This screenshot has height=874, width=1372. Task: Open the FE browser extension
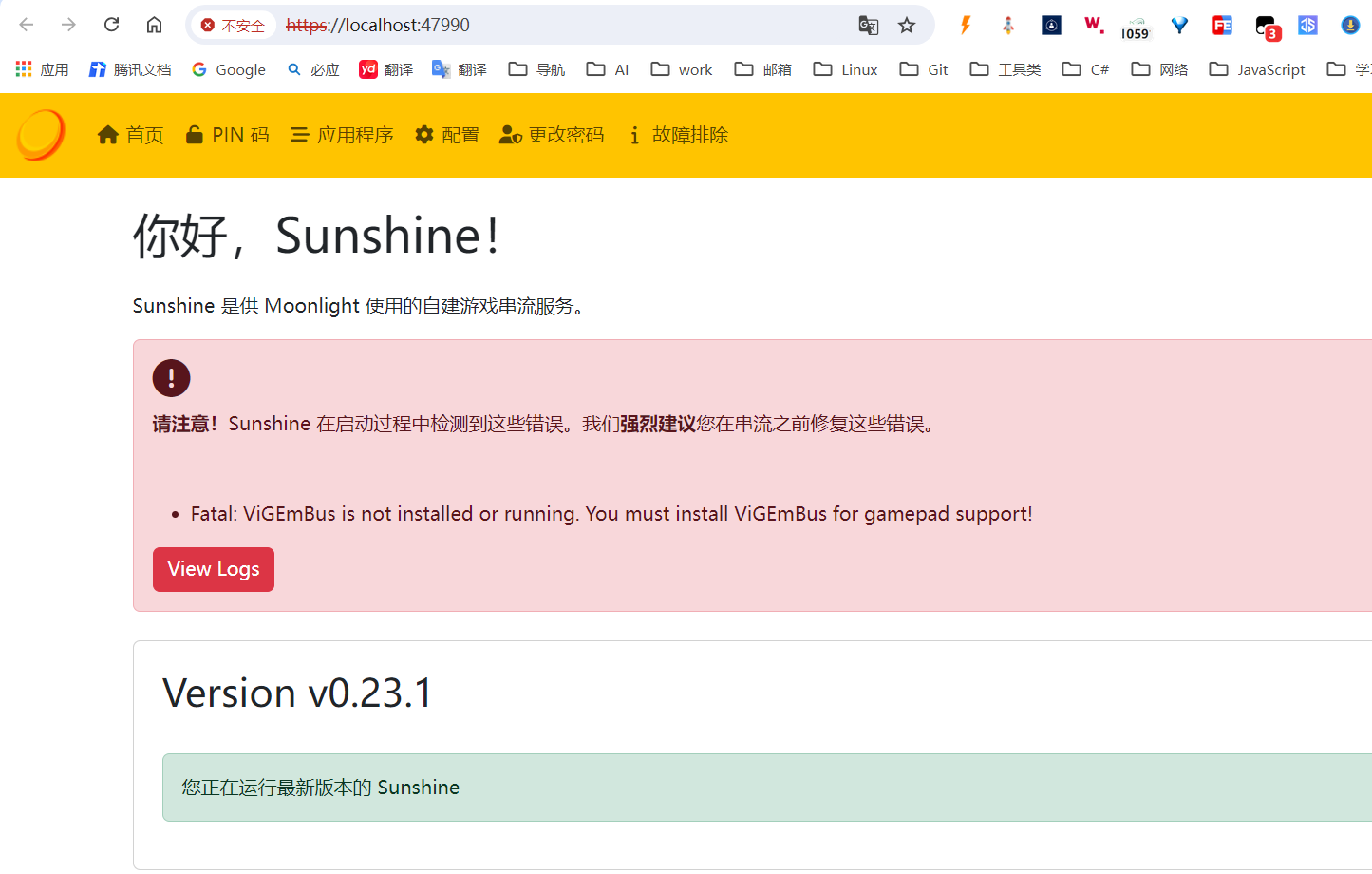tap(1222, 26)
